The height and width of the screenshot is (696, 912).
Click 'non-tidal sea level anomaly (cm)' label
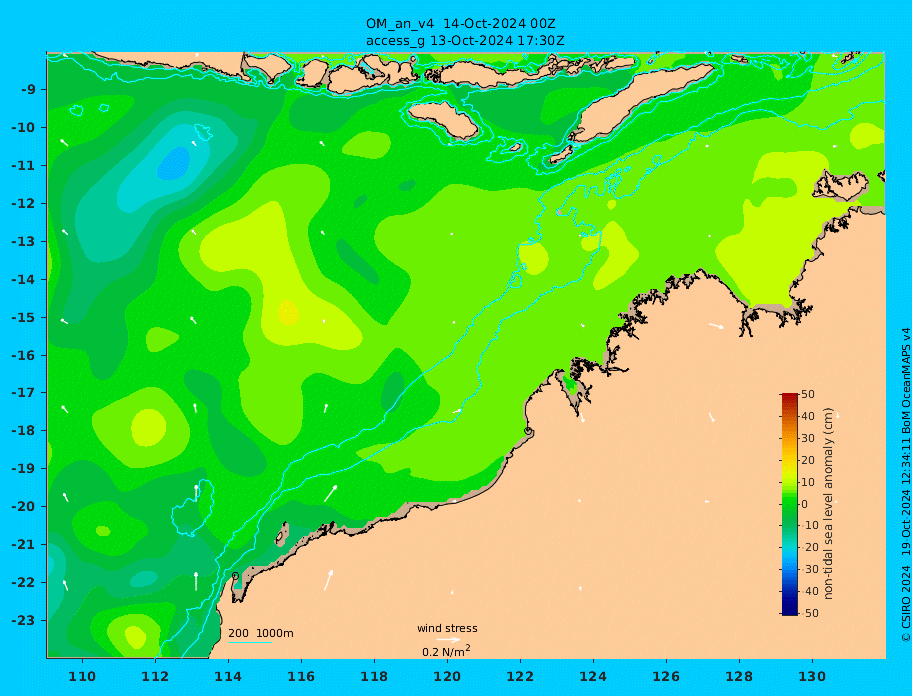pos(828,504)
